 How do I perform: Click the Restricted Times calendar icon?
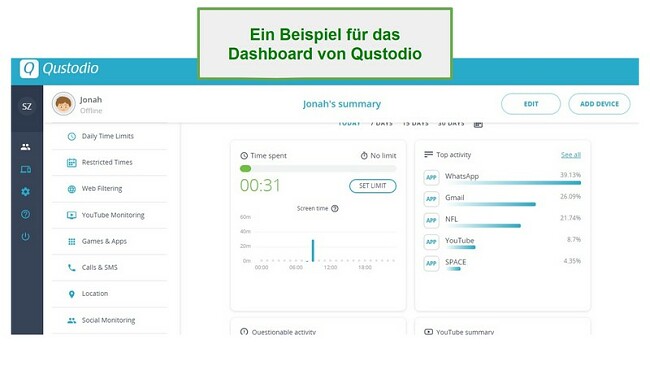click(72, 162)
